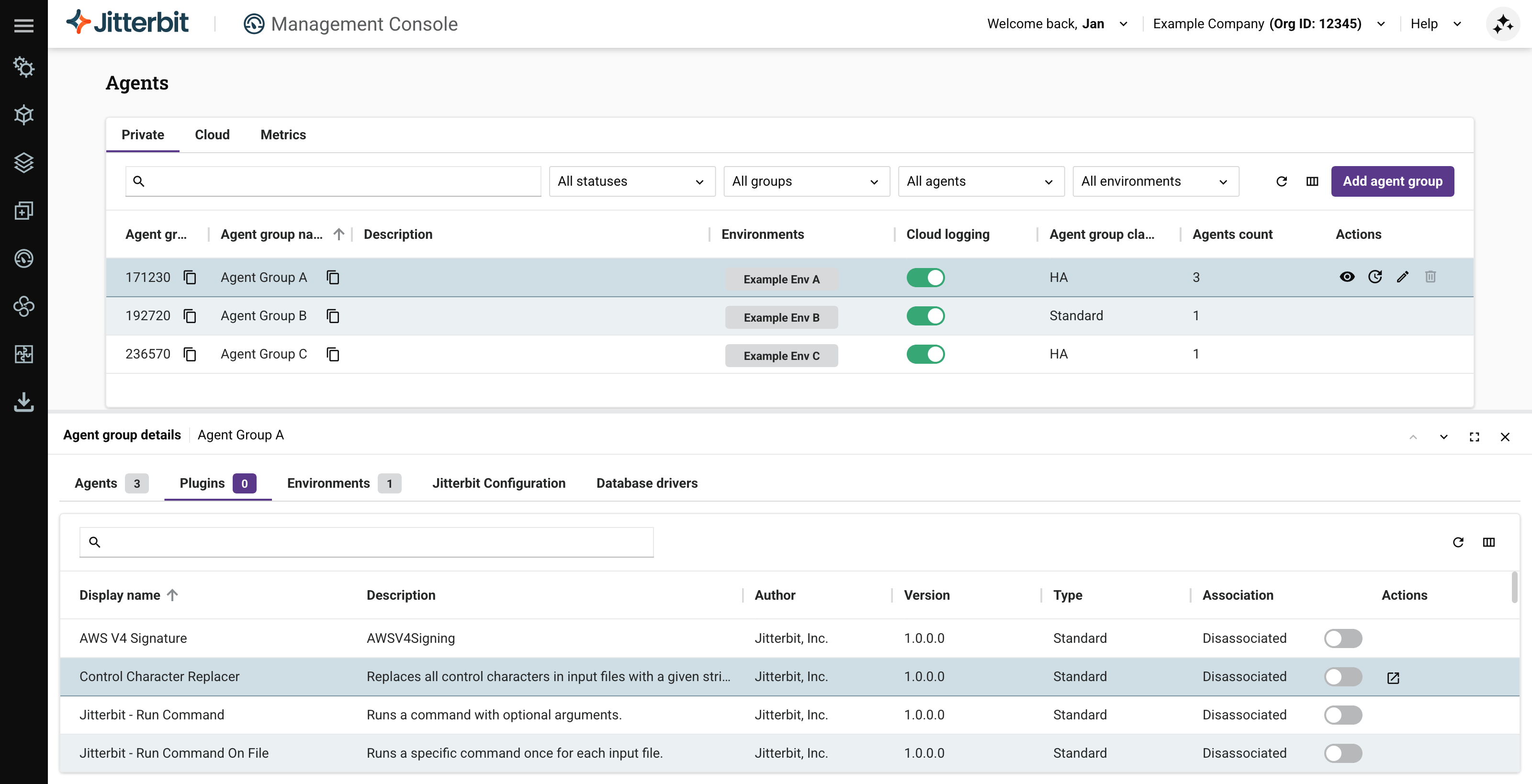Screen dimensions: 1532x784
Task: Click Add agent group button
Action: [x=1392, y=181]
